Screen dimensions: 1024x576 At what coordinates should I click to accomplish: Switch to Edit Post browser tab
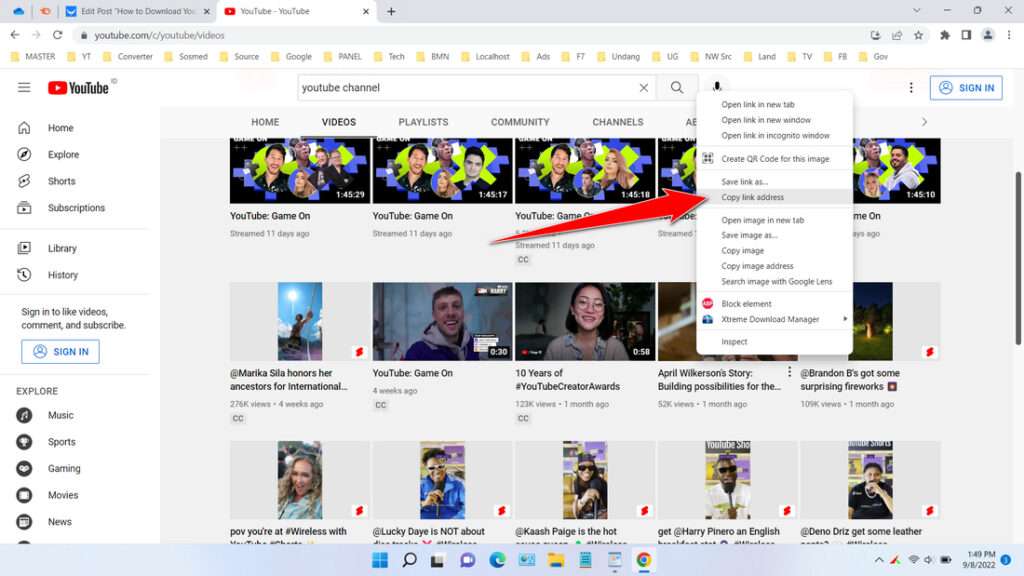137,11
